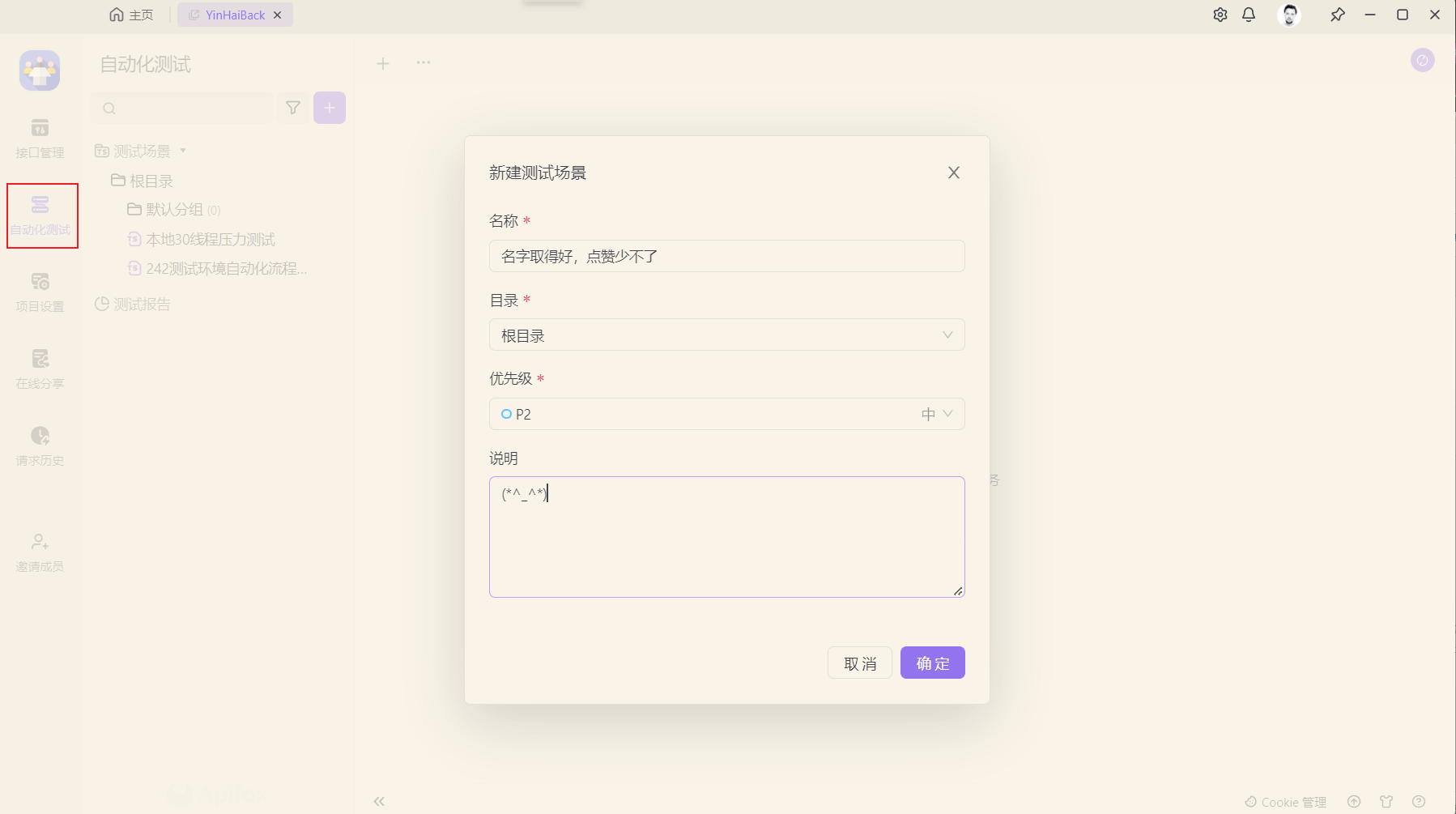Open the 优先级 P2 dropdown
Screen dimensions: 1456x814
coord(727,414)
